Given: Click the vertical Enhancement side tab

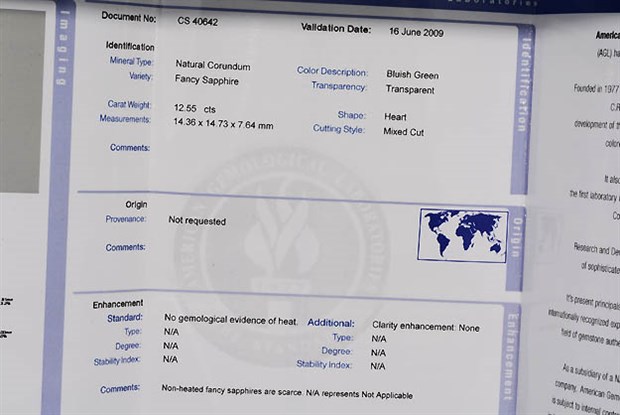Looking at the screenshot, I should [x=510, y=357].
